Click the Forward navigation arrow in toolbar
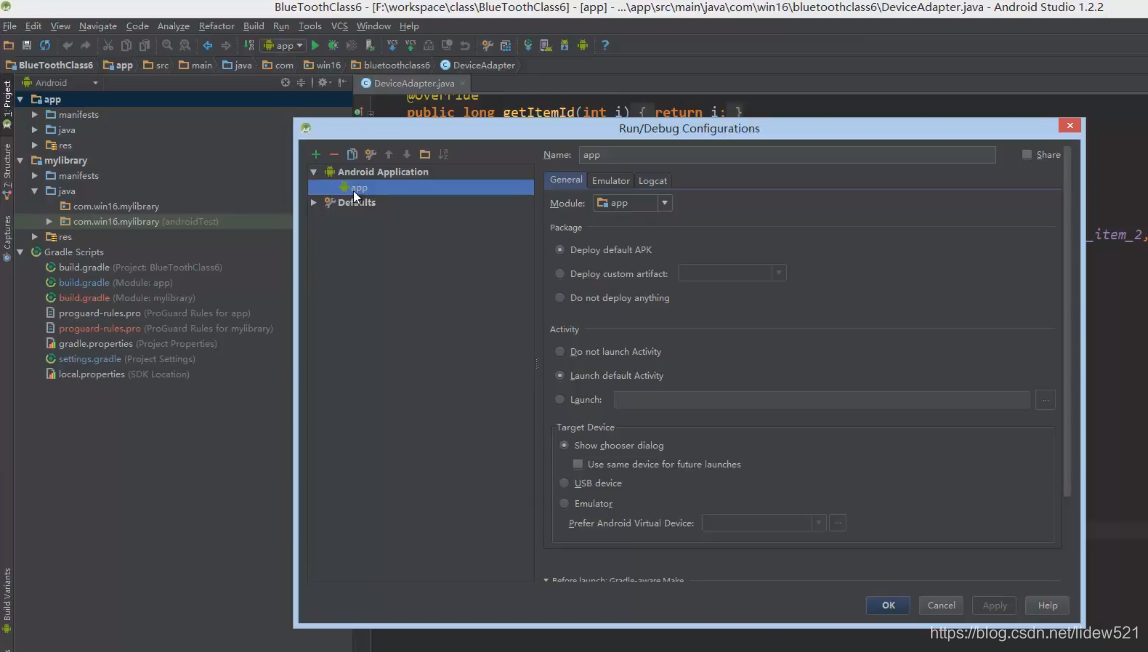Screen dimensions: 1148x652 [x=226, y=45]
